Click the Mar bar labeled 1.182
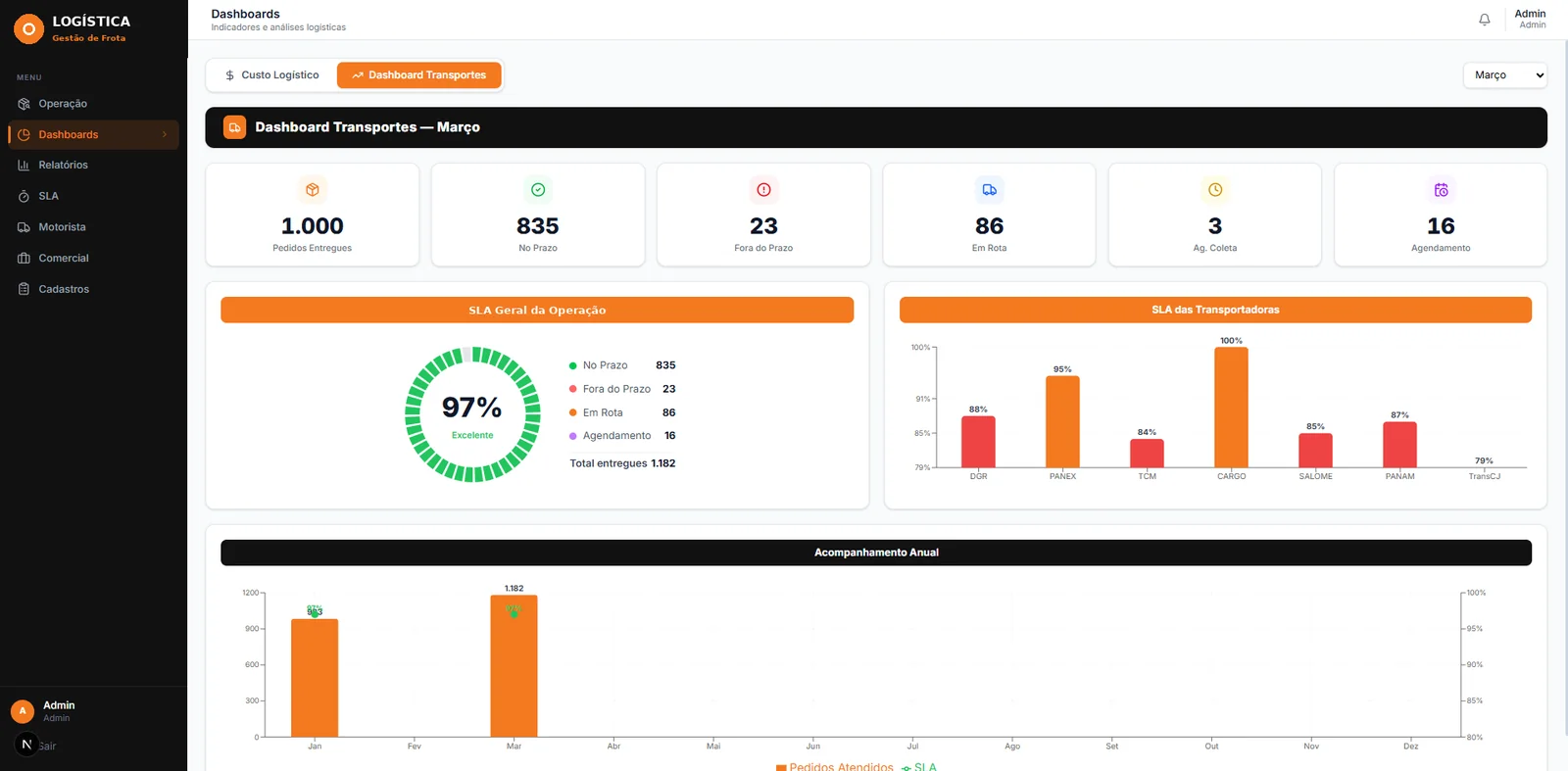This screenshot has width=1568, height=771. [514, 666]
